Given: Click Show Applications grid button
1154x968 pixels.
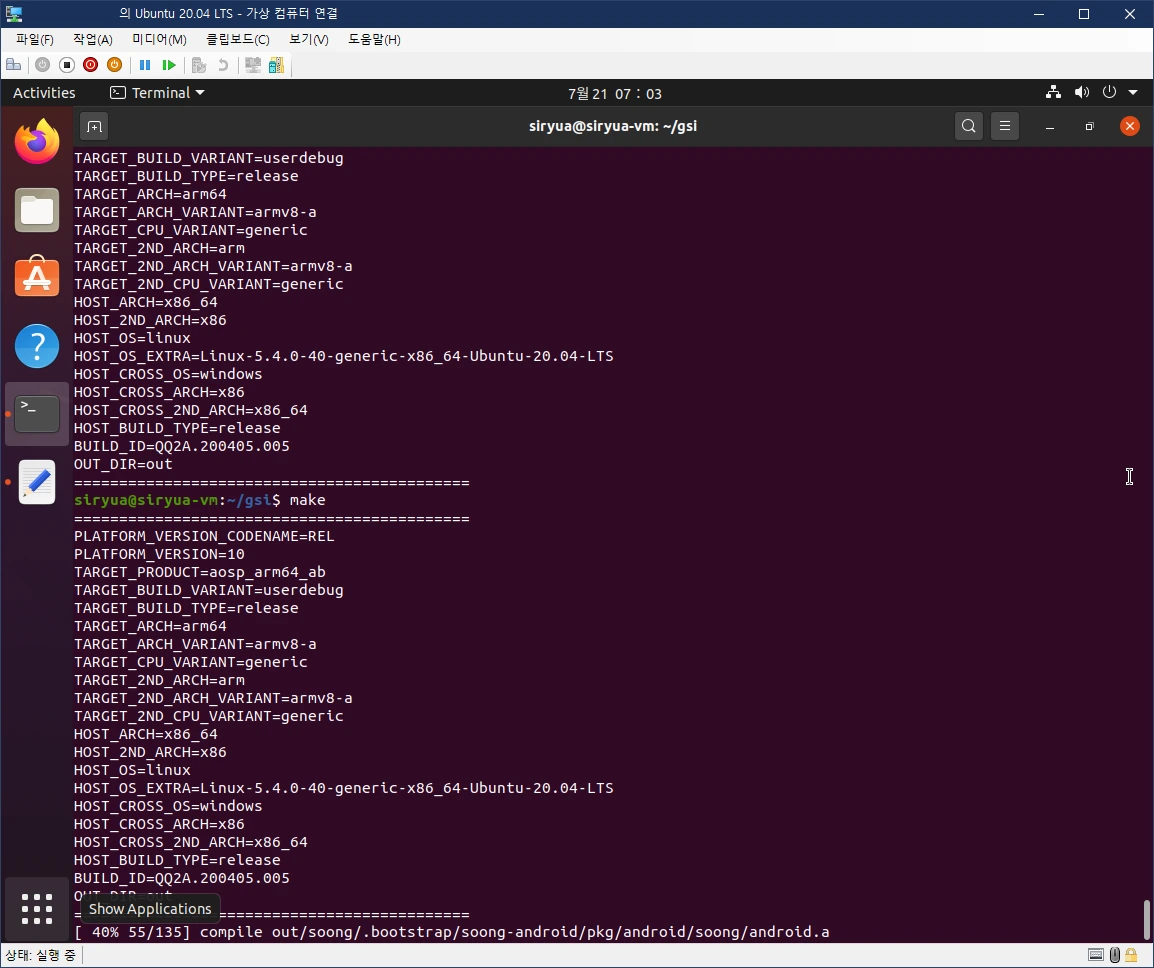Looking at the screenshot, I should pyautogui.click(x=37, y=909).
